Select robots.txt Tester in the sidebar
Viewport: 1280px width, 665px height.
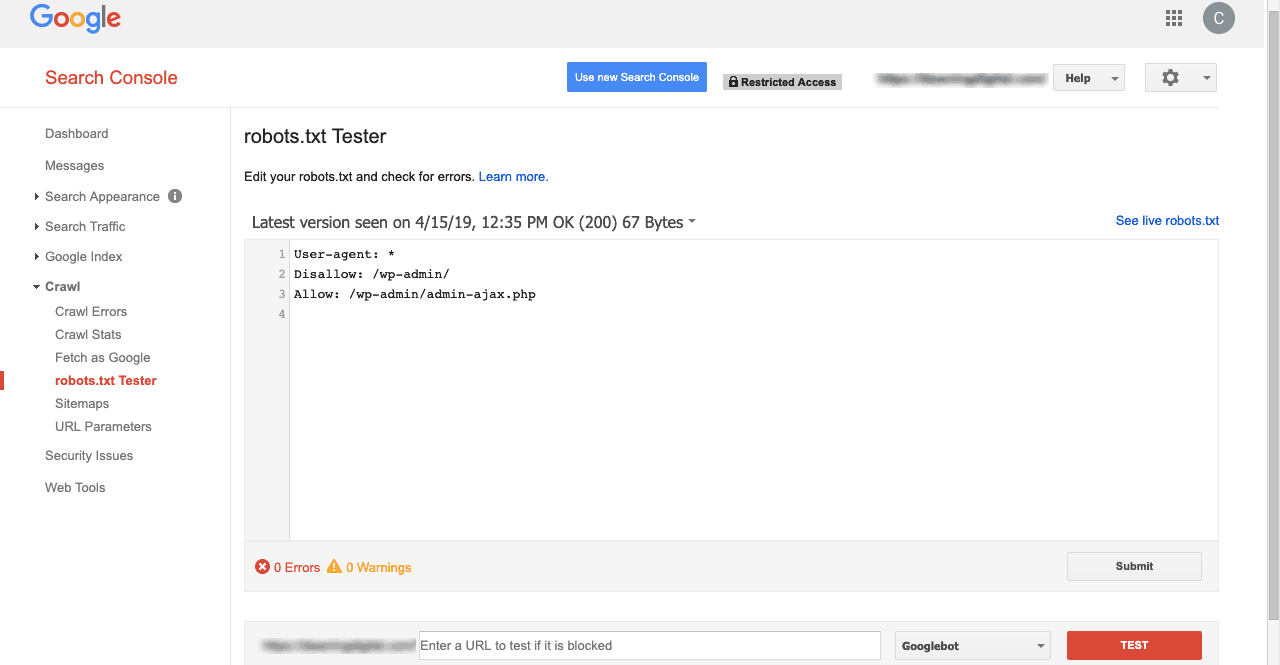(106, 381)
